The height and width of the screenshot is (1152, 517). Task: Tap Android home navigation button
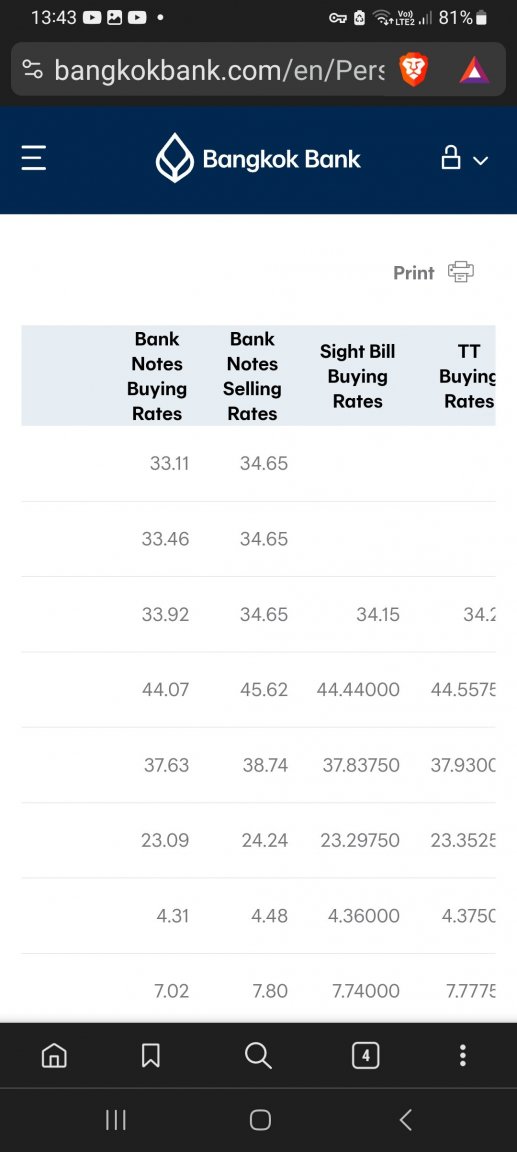(x=260, y=1120)
